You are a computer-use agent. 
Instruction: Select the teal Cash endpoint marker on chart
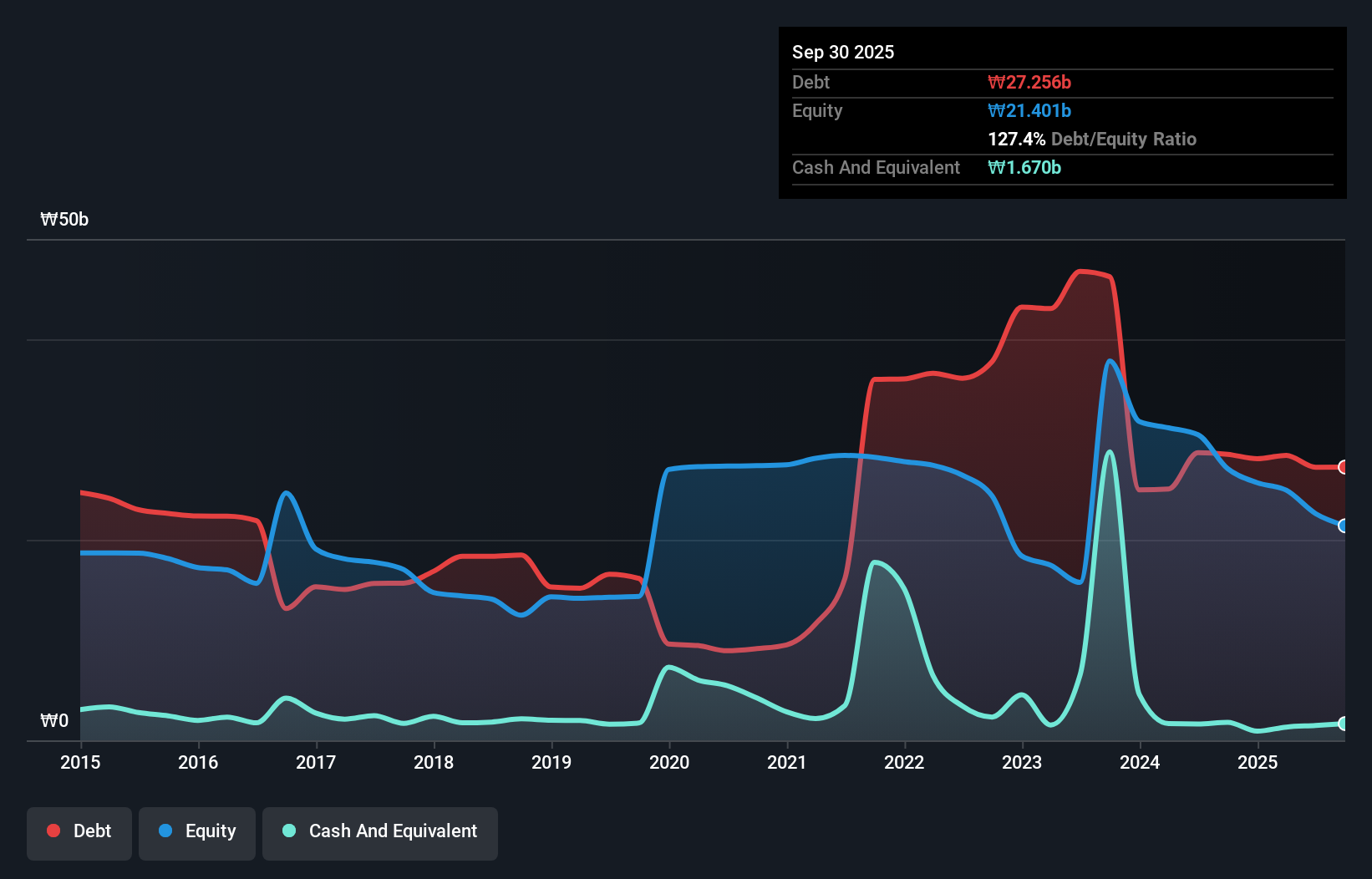[x=1342, y=724]
